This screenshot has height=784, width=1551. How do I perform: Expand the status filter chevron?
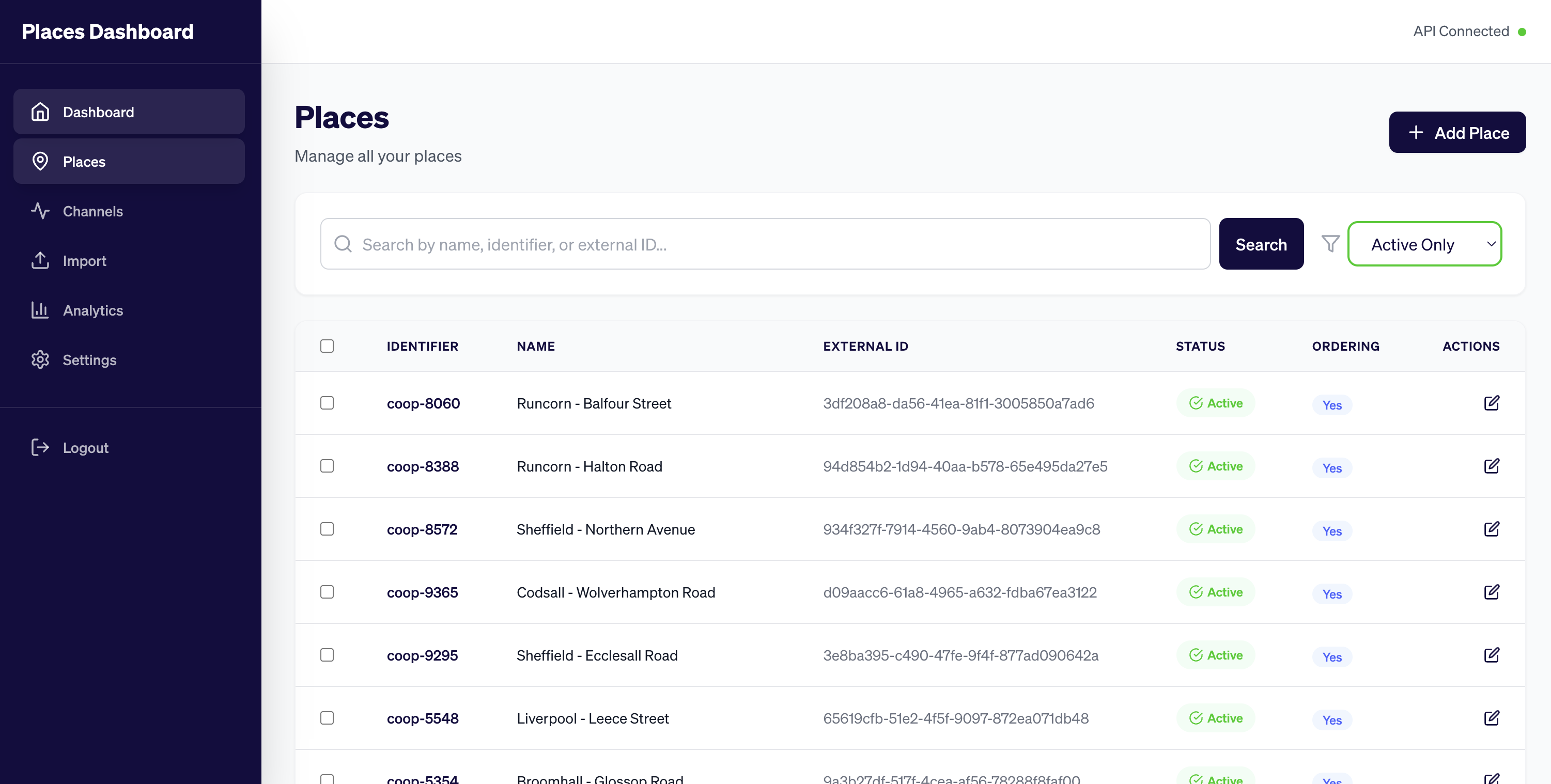pyautogui.click(x=1492, y=244)
